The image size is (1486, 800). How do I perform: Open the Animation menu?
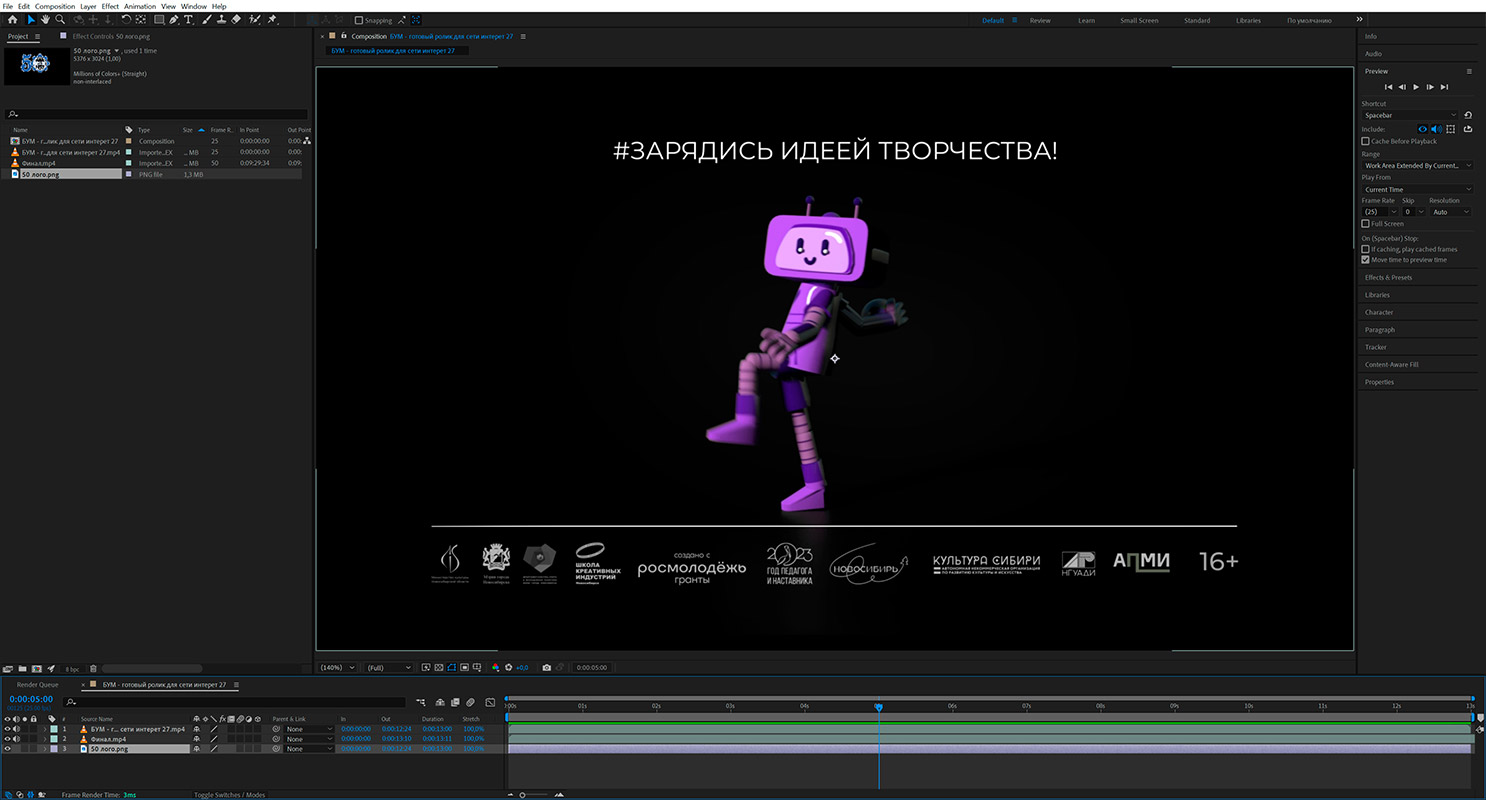coord(139,6)
